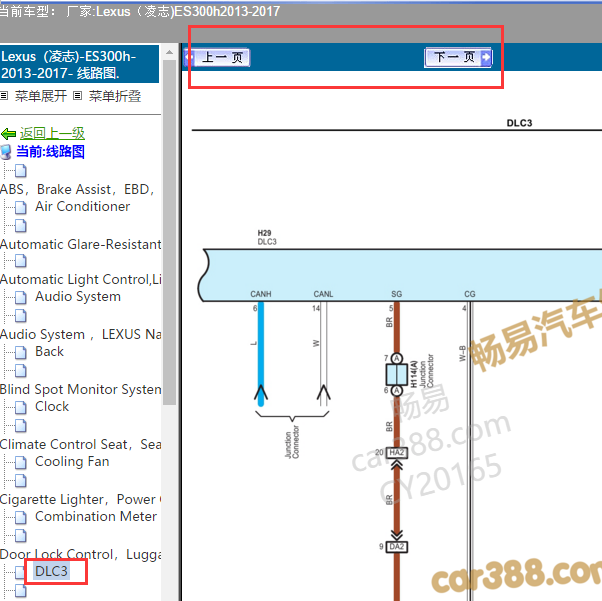Click the 返回上一级 back link
The image size is (602, 601).
(x=52, y=133)
